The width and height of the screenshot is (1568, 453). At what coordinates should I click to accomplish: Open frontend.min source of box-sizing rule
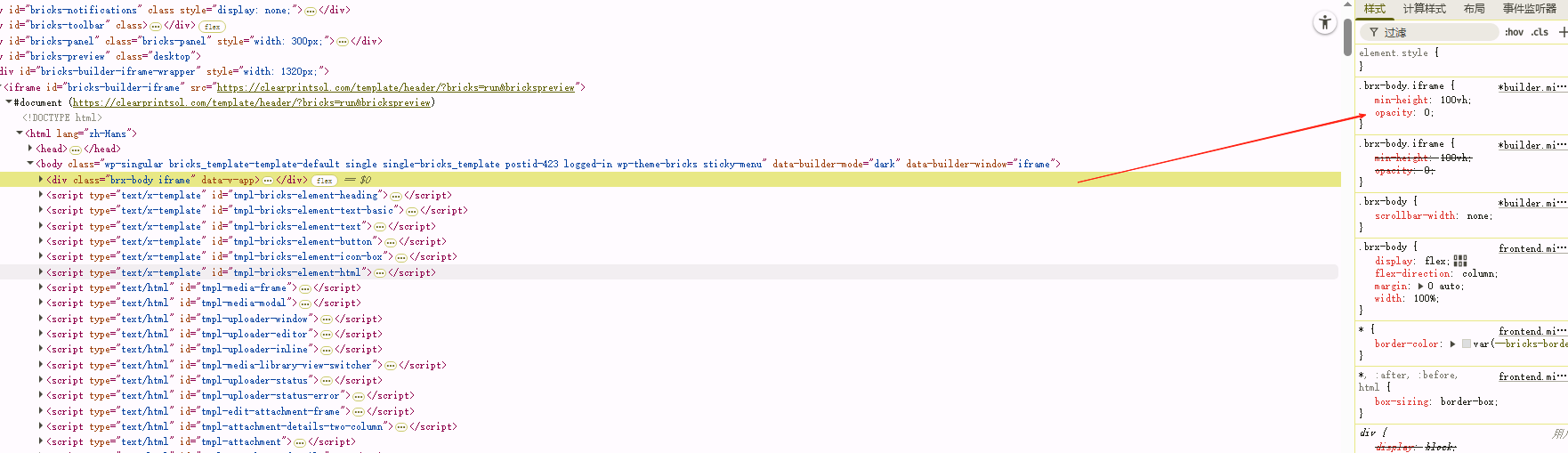(x=1532, y=377)
